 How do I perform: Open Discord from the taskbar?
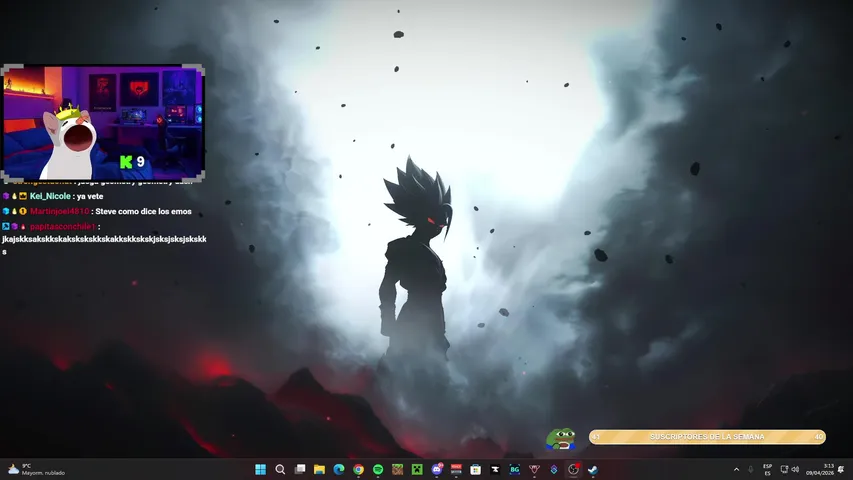click(437, 469)
